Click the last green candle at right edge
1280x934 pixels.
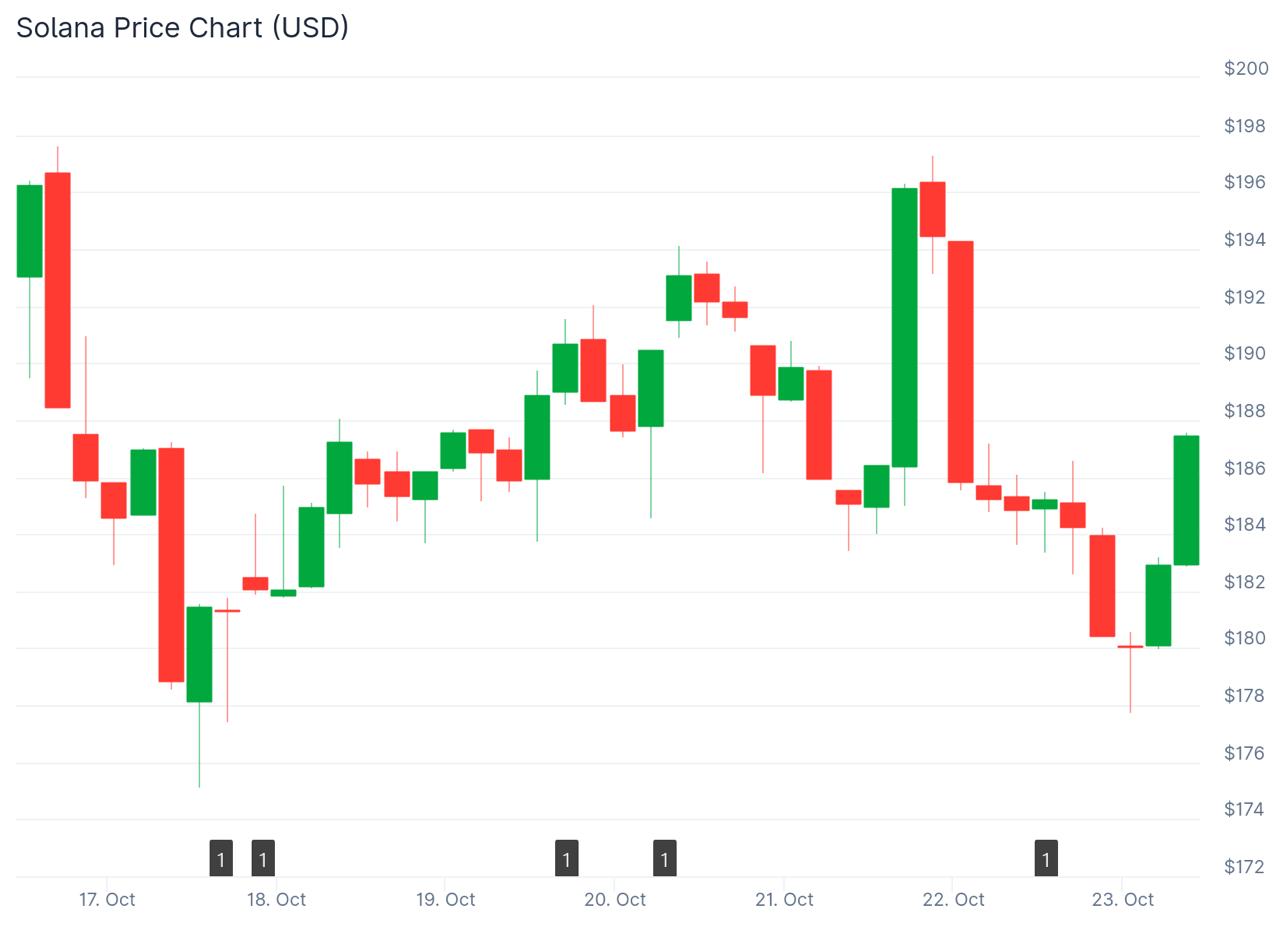[x=1186, y=500]
